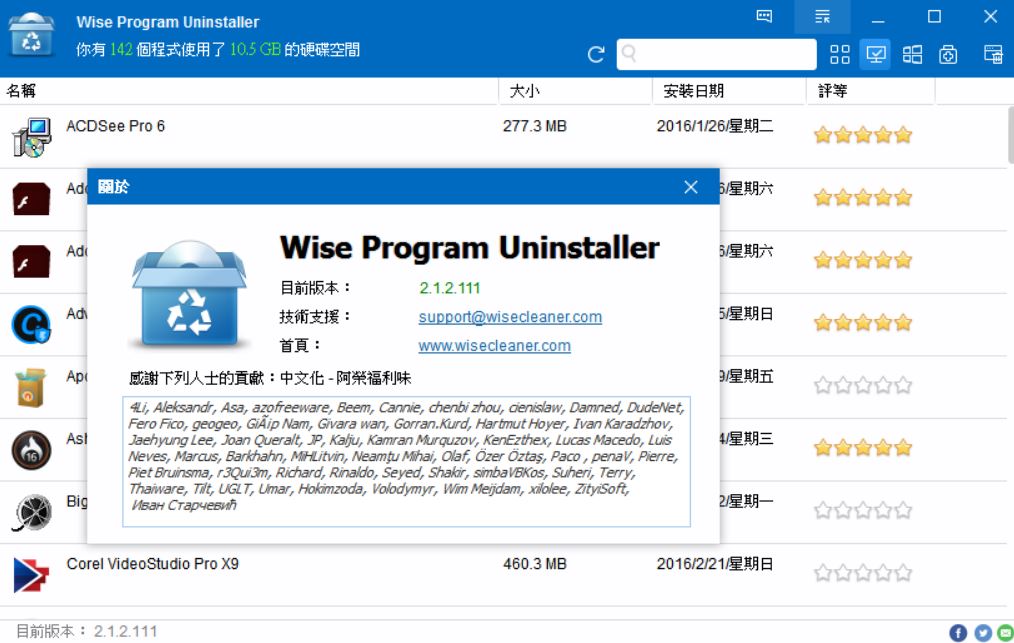Click the Corel VideoStudio Pro X9 icon
The width and height of the screenshot is (1014, 643).
tap(31, 574)
